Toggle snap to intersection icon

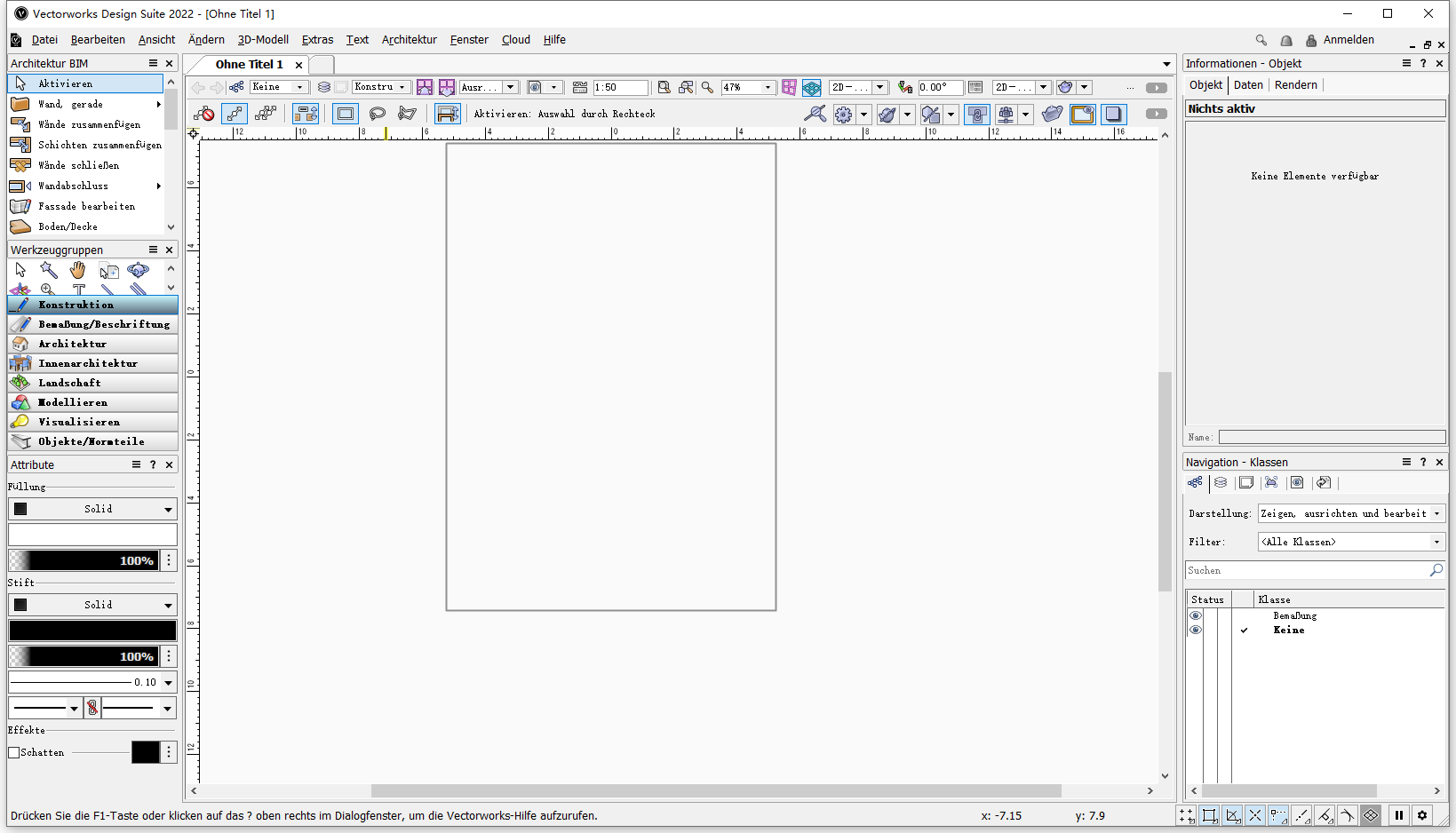[1255, 815]
